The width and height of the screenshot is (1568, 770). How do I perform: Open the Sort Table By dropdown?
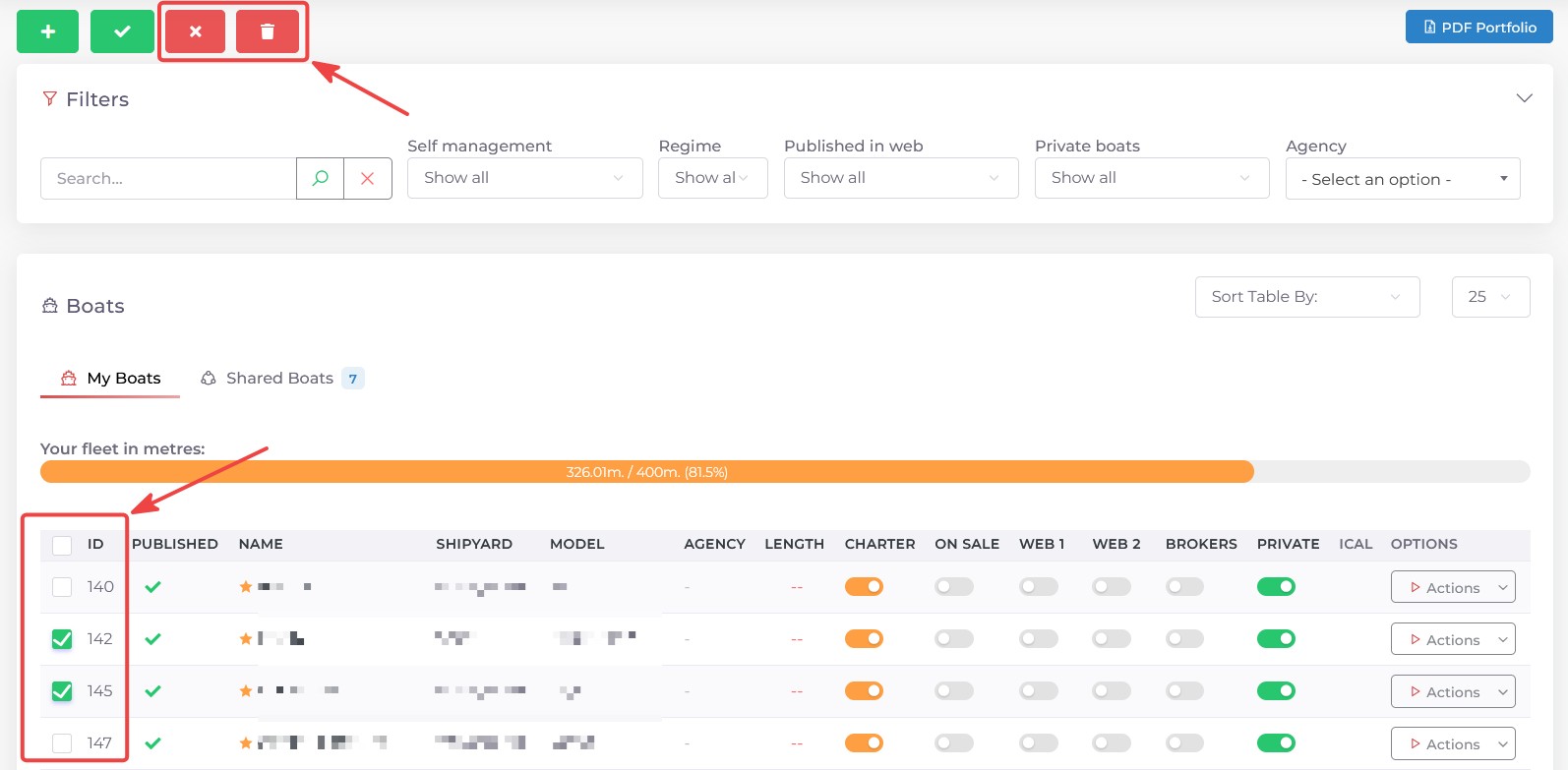pyautogui.click(x=1307, y=297)
